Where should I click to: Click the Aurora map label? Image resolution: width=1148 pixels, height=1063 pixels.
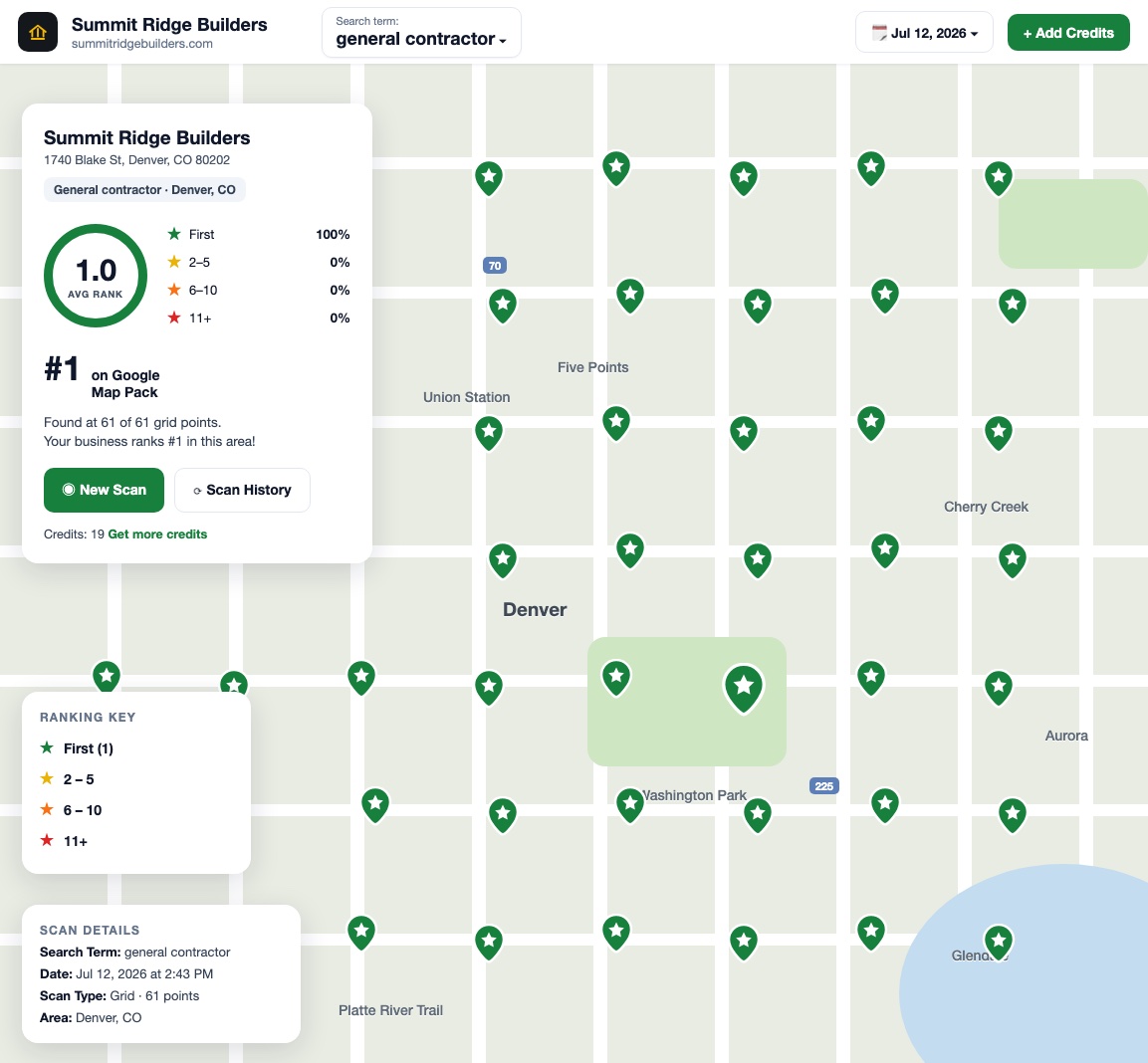click(1066, 735)
